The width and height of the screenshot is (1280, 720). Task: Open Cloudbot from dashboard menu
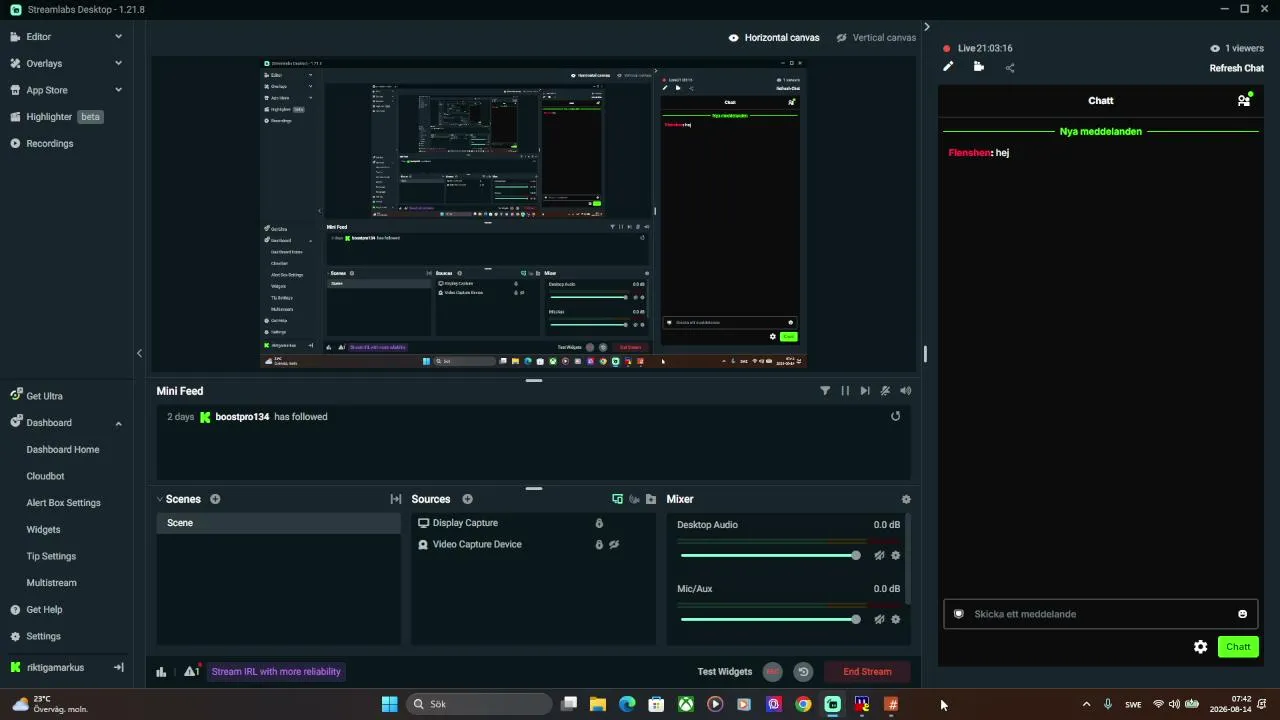click(45, 476)
